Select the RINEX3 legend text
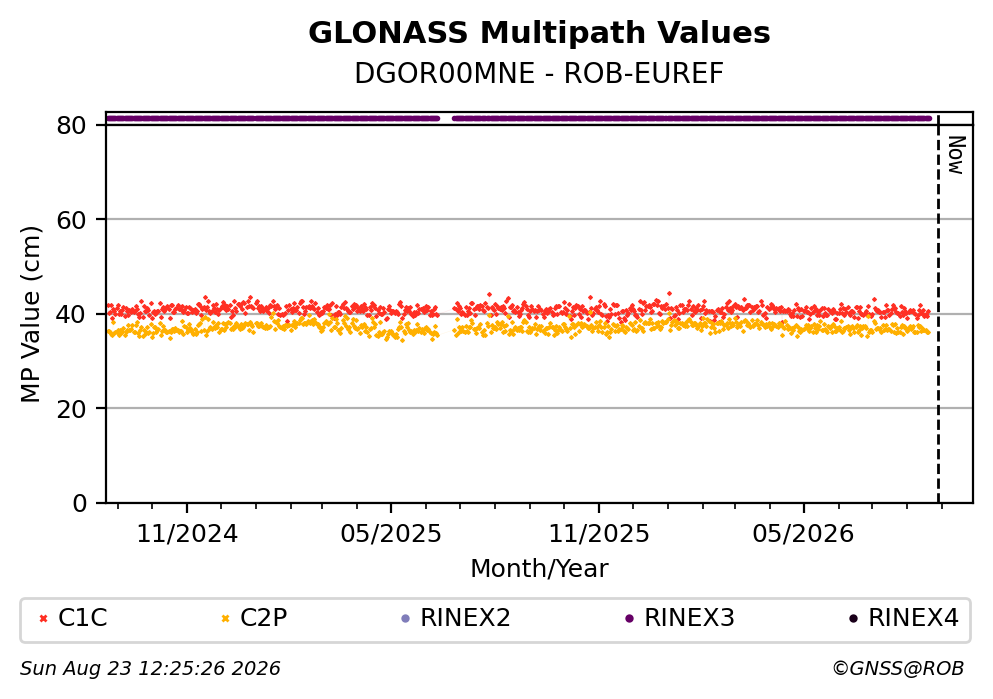This screenshot has height=699, width=993. coord(689,618)
